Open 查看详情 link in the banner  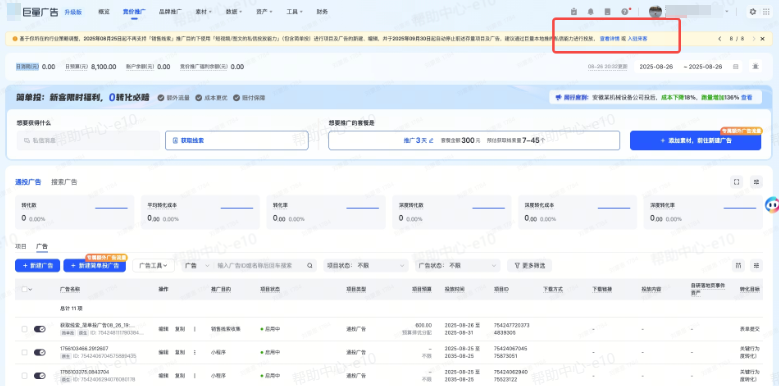(x=609, y=38)
